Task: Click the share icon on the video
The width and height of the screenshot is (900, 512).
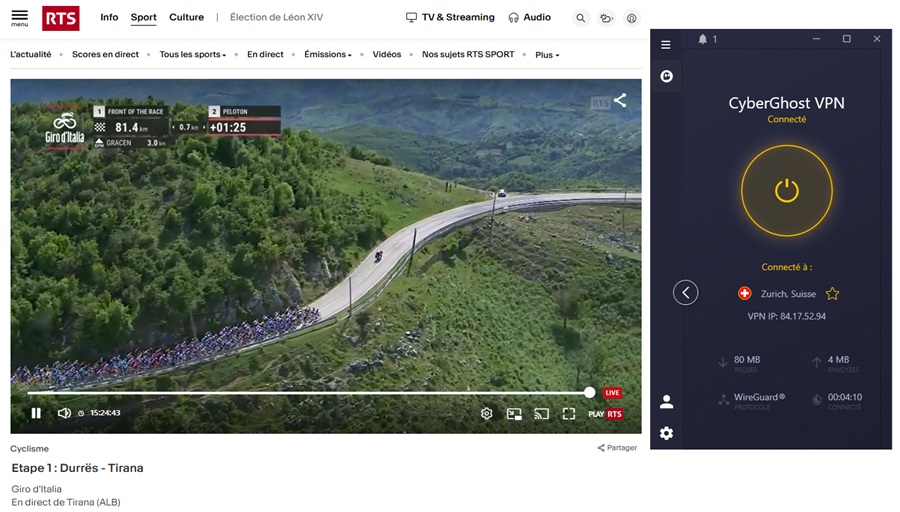Action: (620, 100)
